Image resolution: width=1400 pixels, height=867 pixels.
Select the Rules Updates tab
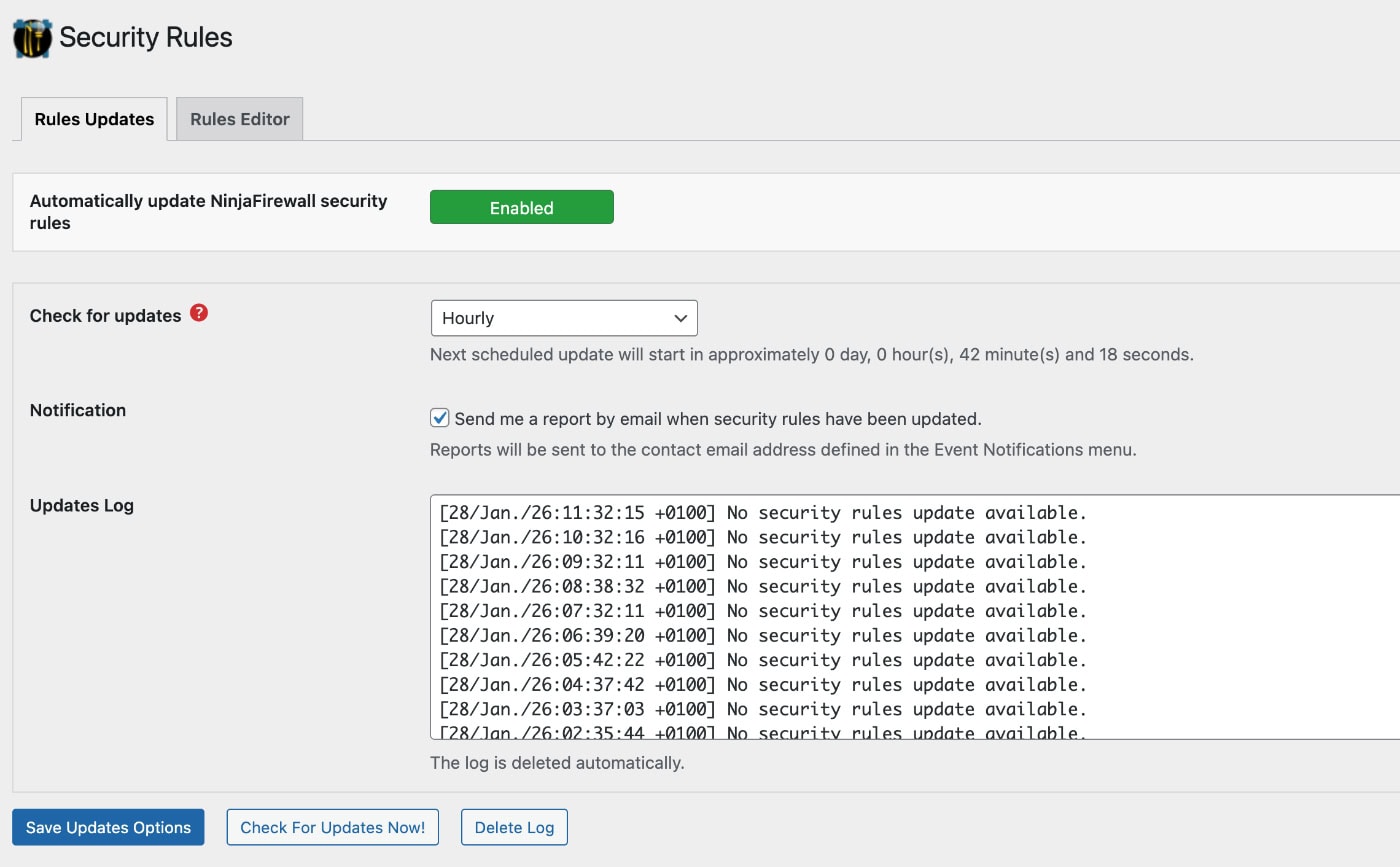tap(93, 118)
